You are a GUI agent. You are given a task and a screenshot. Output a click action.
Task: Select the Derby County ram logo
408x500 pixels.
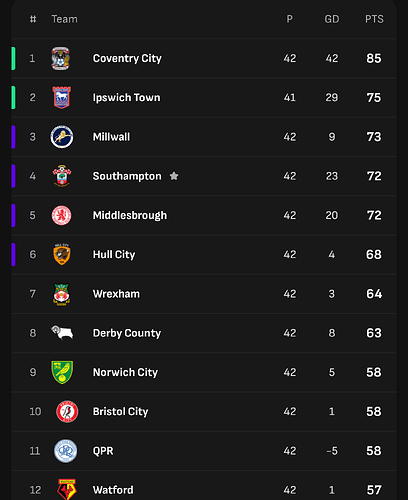62,333
